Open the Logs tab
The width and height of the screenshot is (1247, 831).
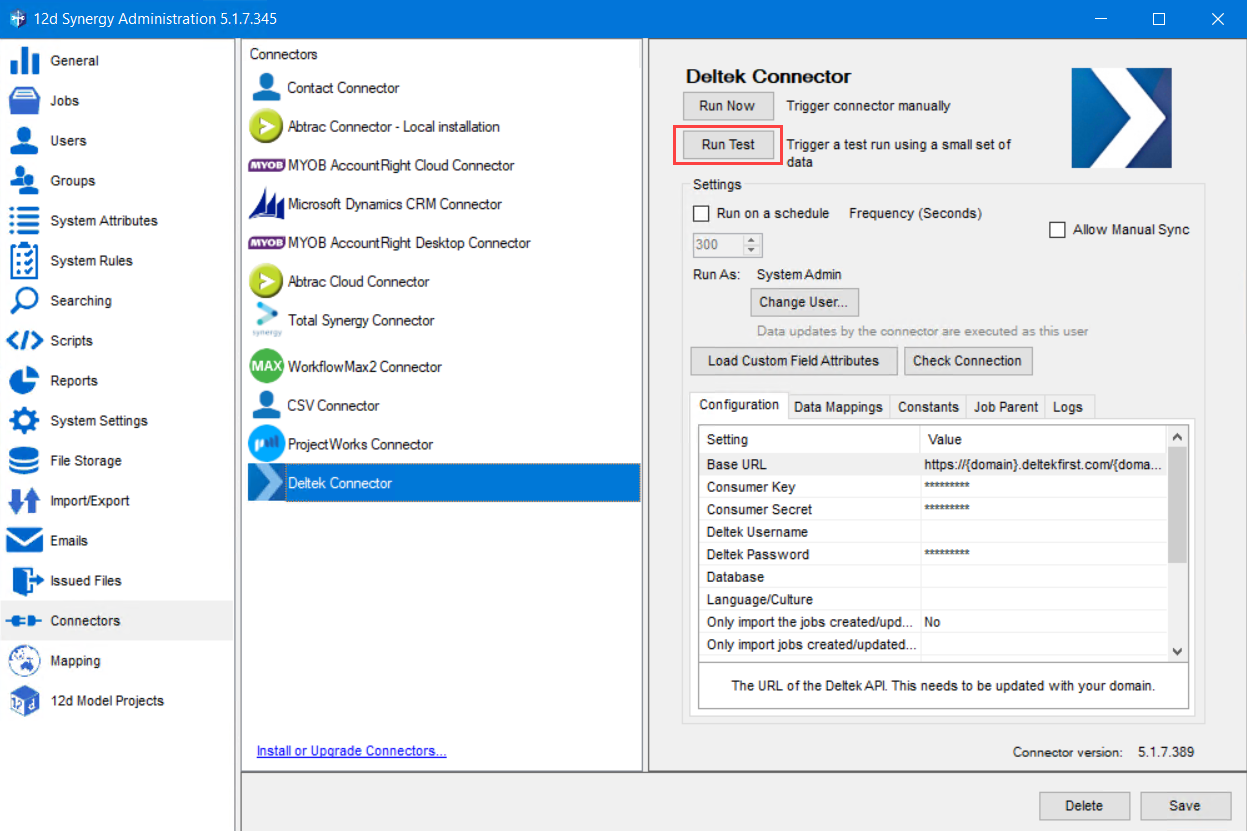[1067, 407]
